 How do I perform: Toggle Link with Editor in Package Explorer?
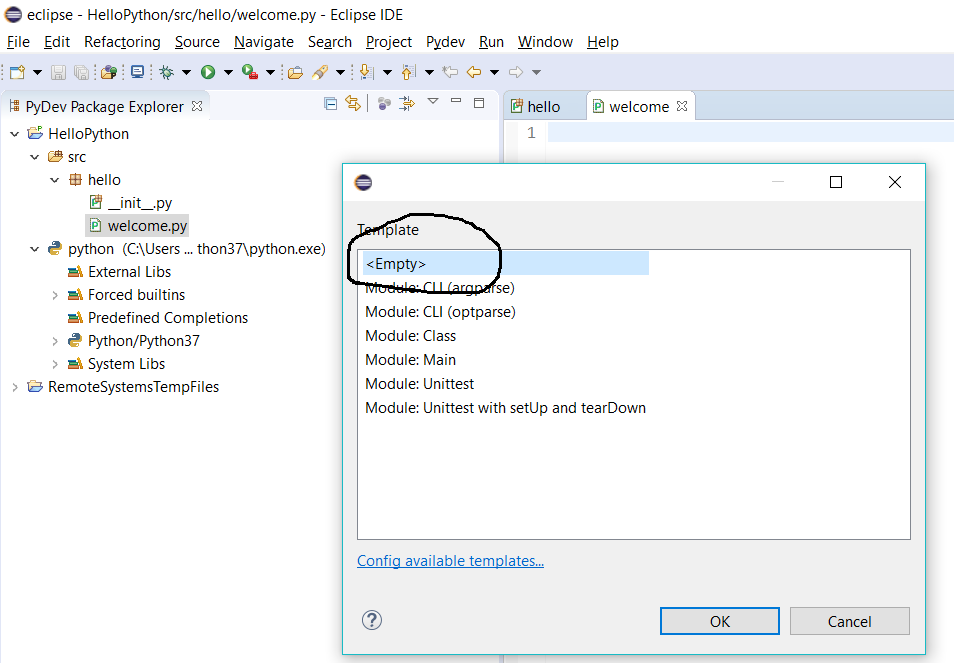[x=353, y=103]
